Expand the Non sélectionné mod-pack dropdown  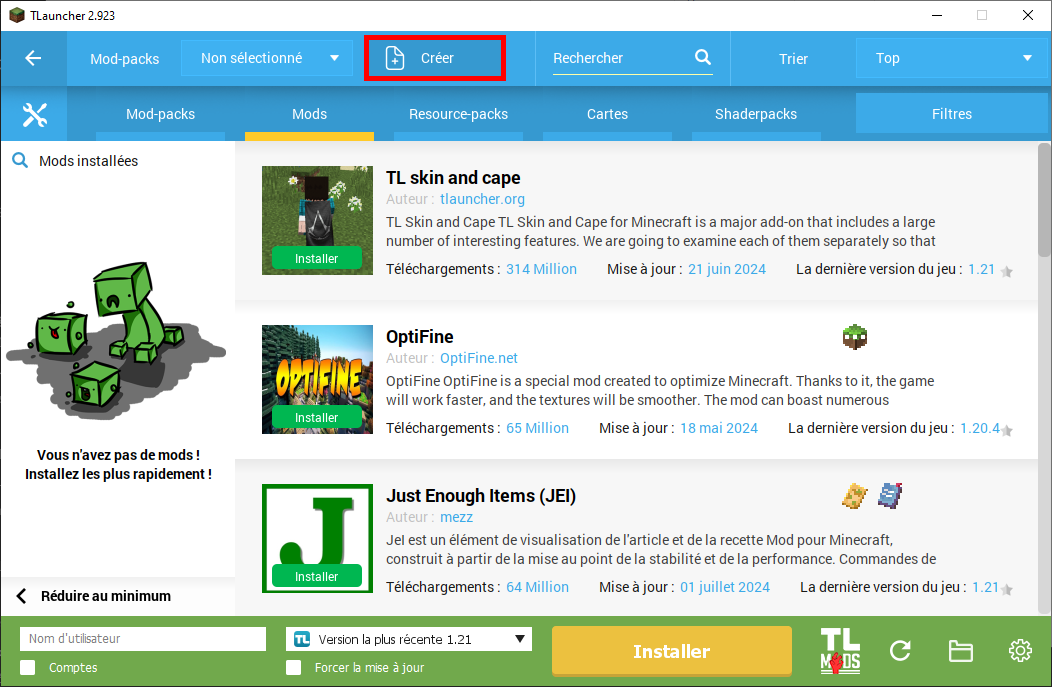click(x=267, y=58)
